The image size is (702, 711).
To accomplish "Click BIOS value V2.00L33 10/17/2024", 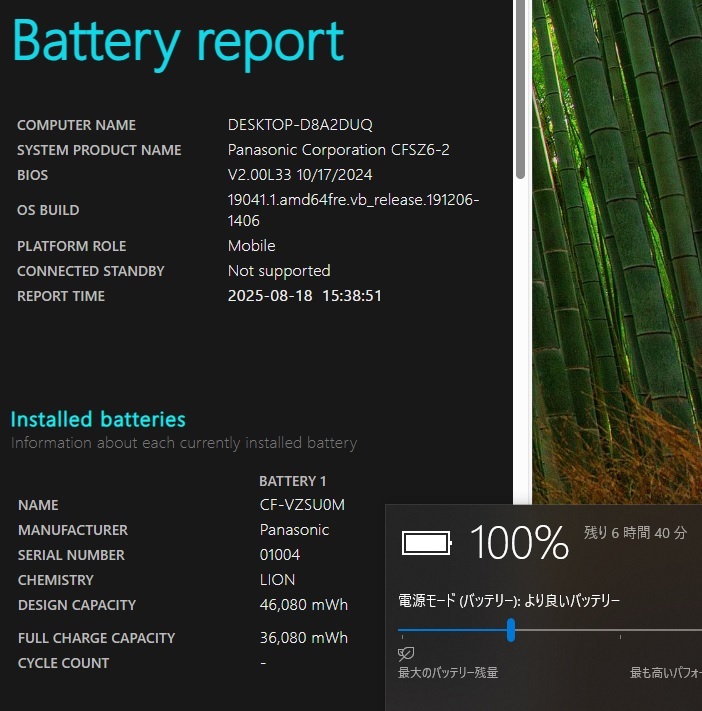I will pos(300,175).
